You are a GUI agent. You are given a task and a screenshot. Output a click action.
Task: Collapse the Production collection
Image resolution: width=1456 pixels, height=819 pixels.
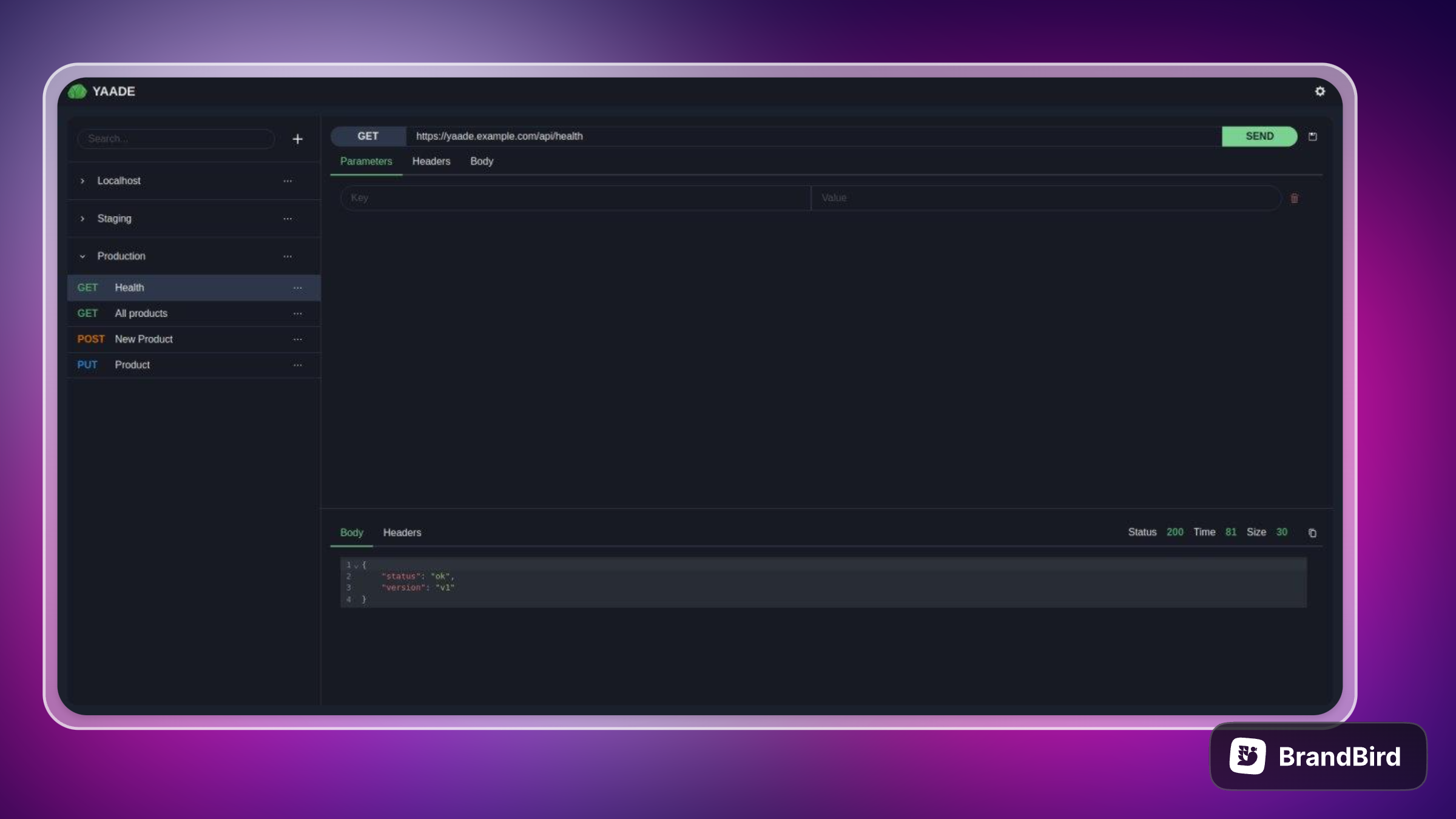coord(83,256)
